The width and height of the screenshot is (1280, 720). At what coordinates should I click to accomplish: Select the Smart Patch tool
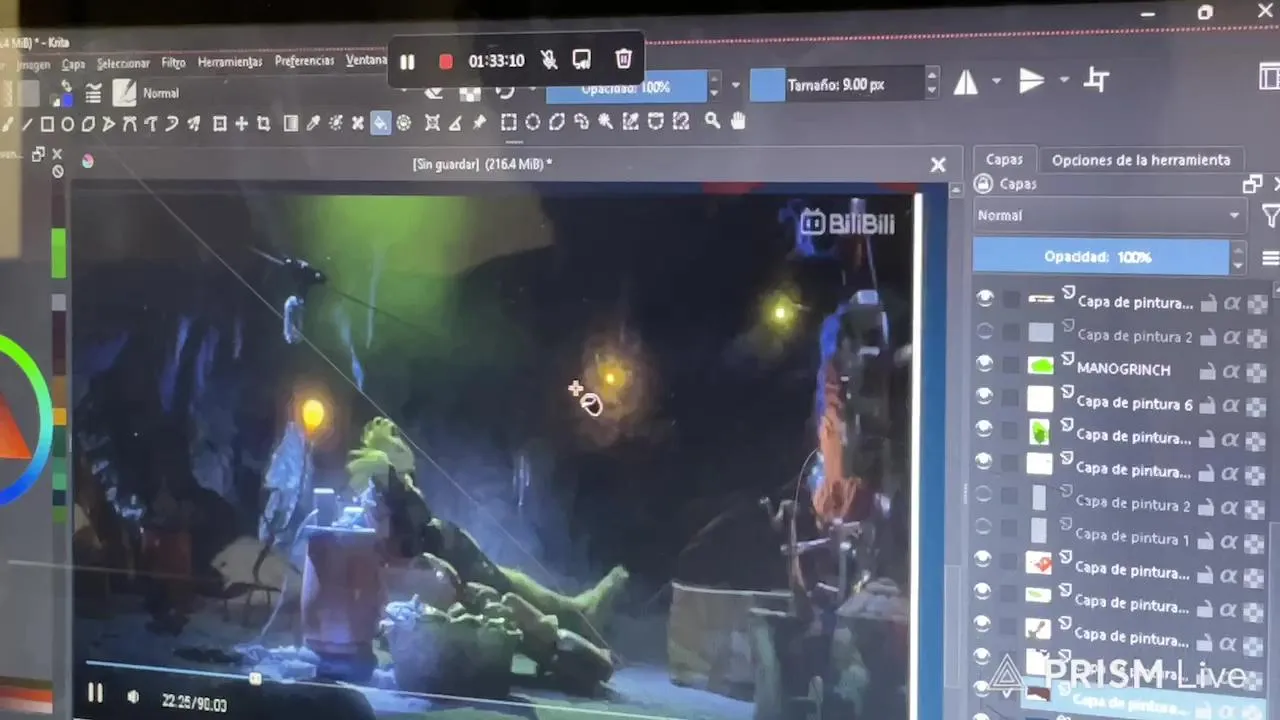point(357,123)
